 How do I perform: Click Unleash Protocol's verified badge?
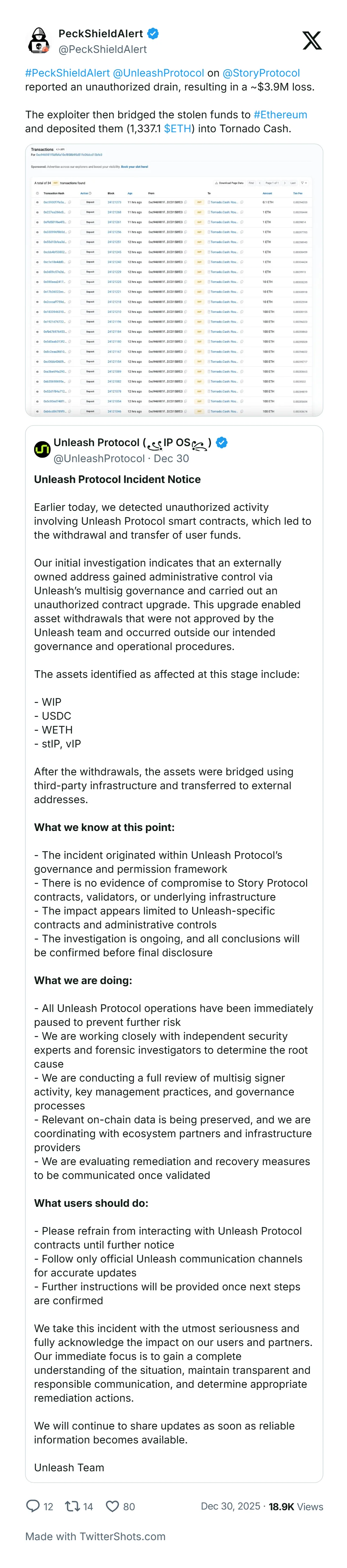pos(222,443)
